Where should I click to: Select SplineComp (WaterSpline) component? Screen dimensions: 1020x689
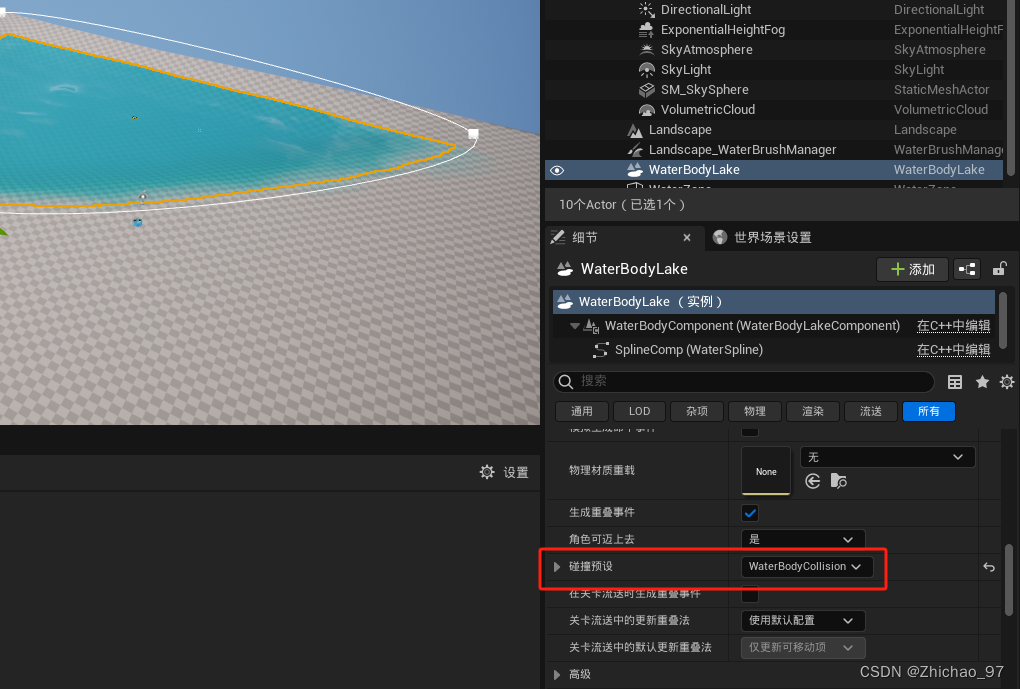689,350
